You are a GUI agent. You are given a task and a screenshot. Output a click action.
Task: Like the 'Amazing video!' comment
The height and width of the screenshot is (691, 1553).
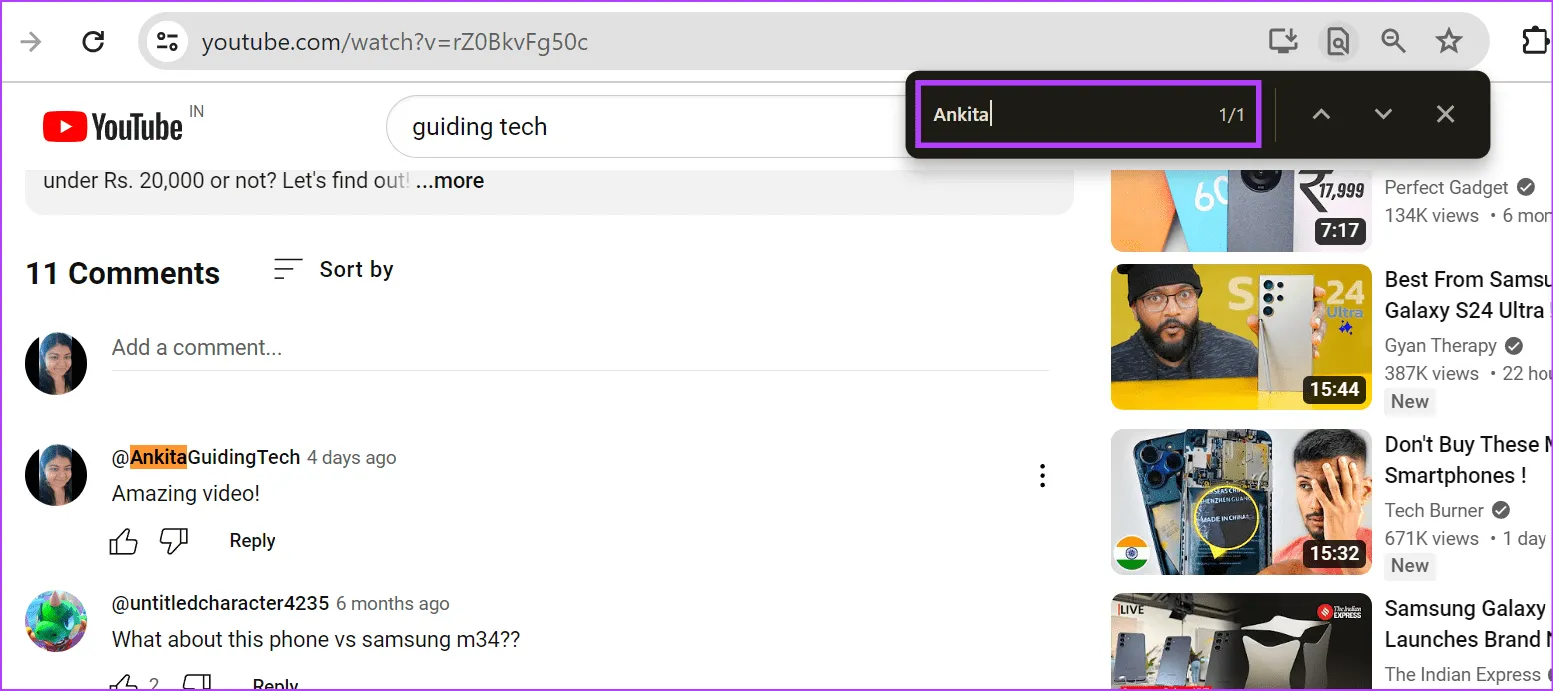tap(124, 541)
